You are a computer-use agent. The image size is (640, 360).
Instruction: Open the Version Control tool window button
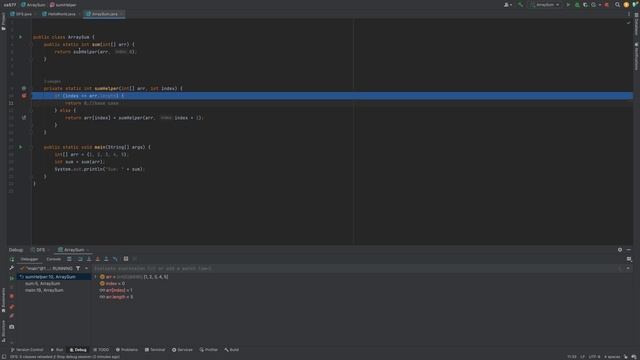pos(27,350)
